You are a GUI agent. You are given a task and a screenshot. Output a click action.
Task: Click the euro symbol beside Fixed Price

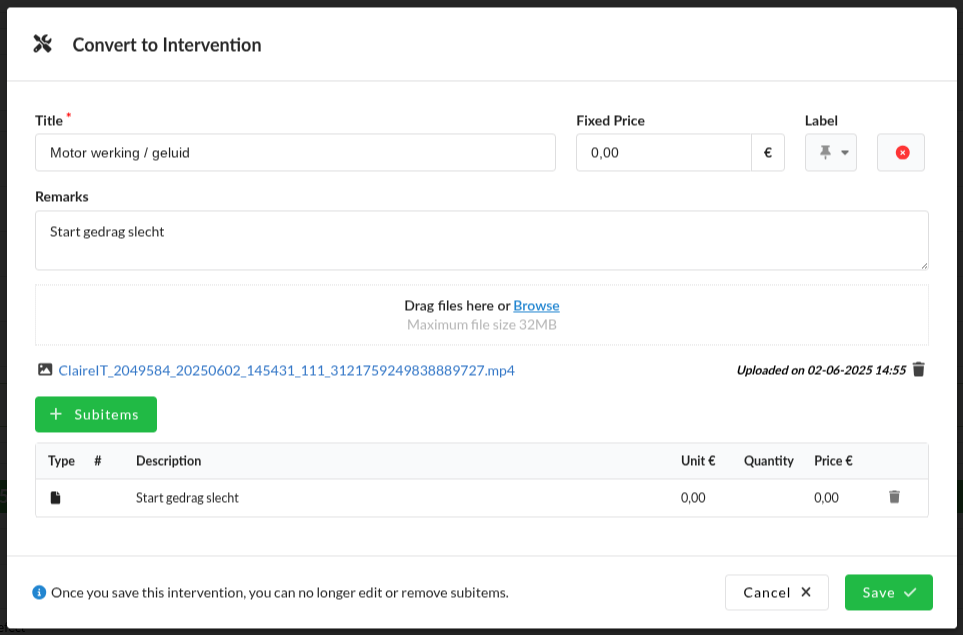pyautogui.click(x=768, y=153)
